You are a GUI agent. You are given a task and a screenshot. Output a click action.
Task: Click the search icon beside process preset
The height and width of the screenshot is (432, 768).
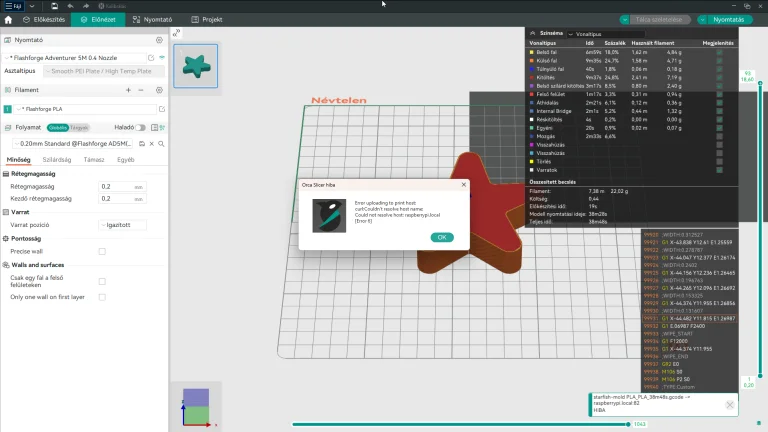coord(161,144)
